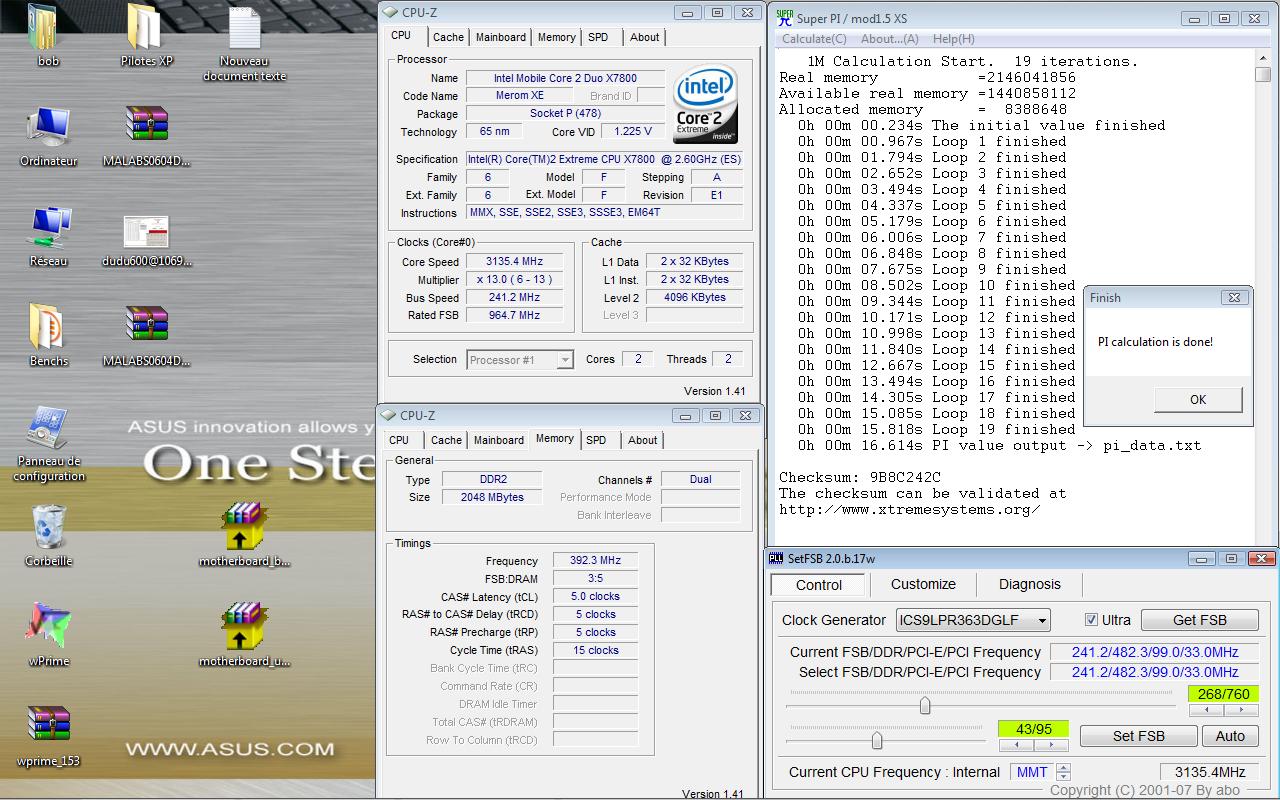Switch to CPU tab in lower CPU-Z

pyautogui.click(x=399, y=440)
